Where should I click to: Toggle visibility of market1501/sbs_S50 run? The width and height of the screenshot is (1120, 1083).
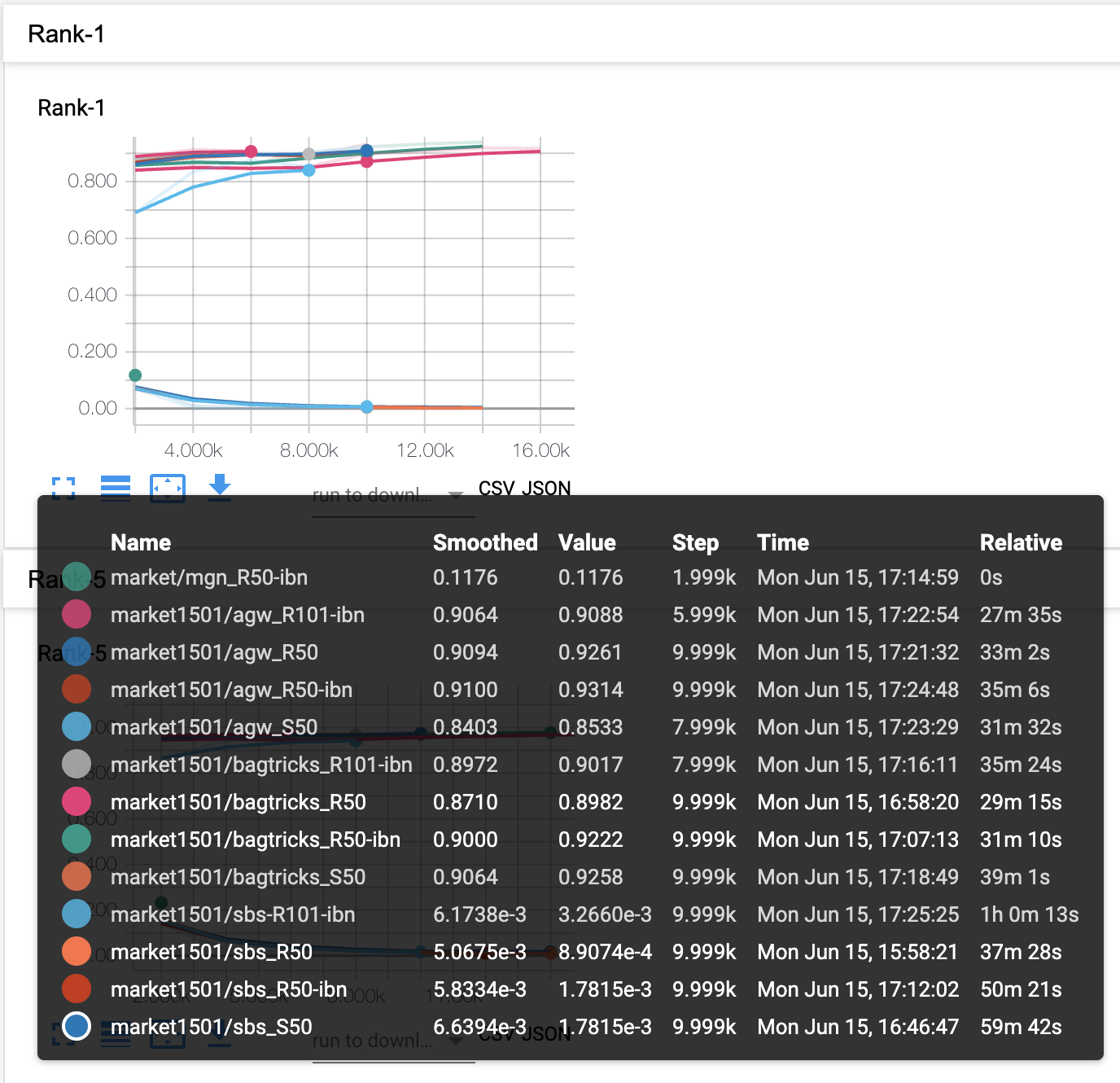(x=77, y=1026)
